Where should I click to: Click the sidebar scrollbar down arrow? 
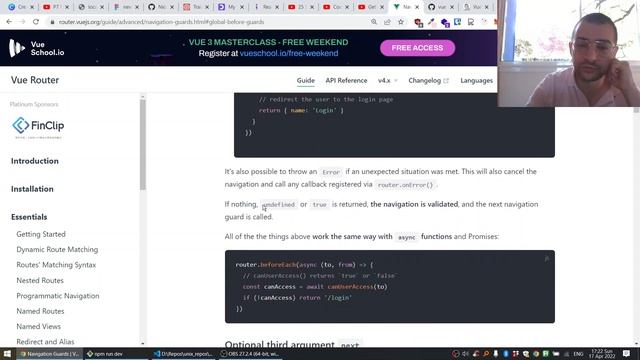(142, 343)
